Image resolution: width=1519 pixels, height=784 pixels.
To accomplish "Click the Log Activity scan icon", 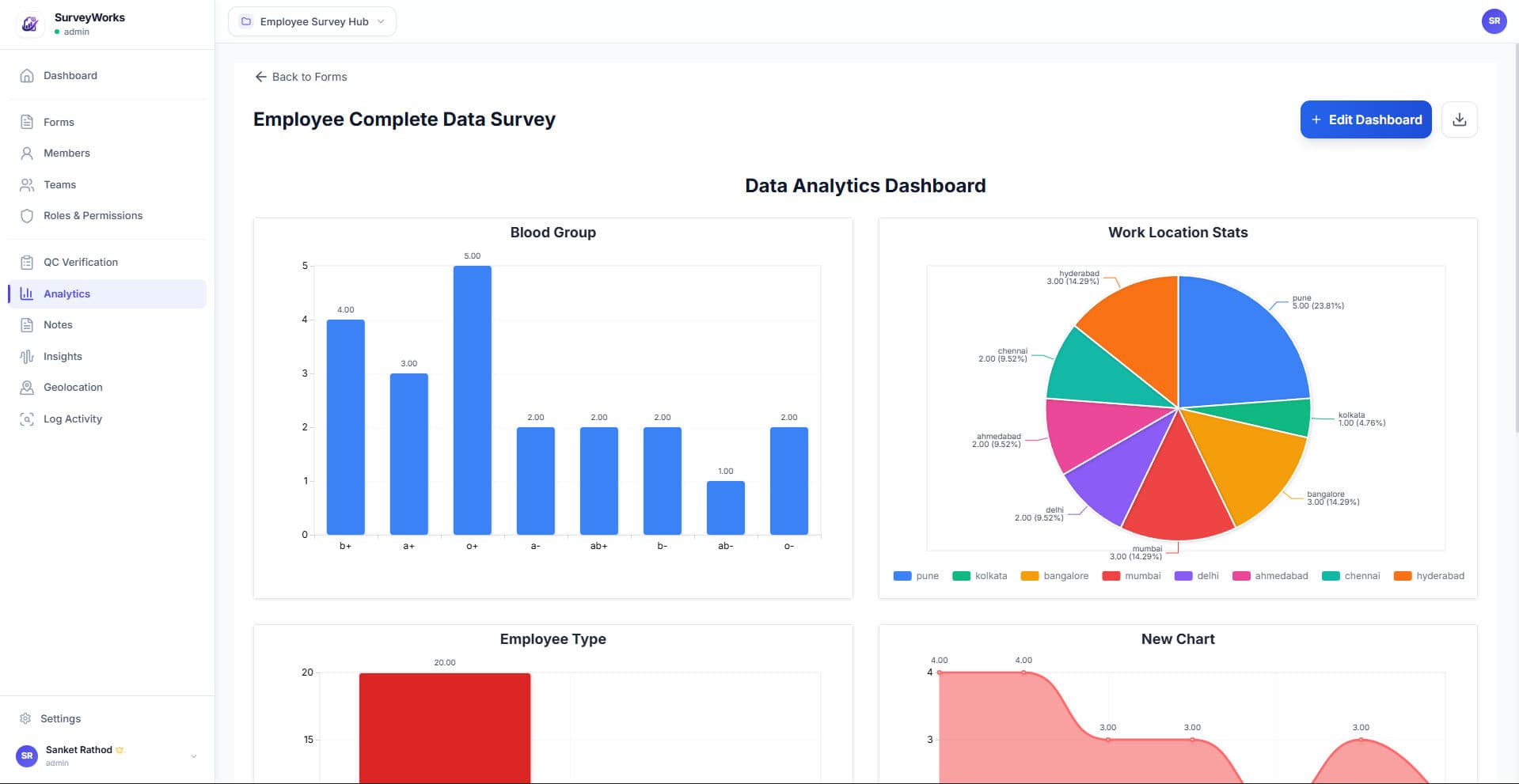I will click(27, 419).
